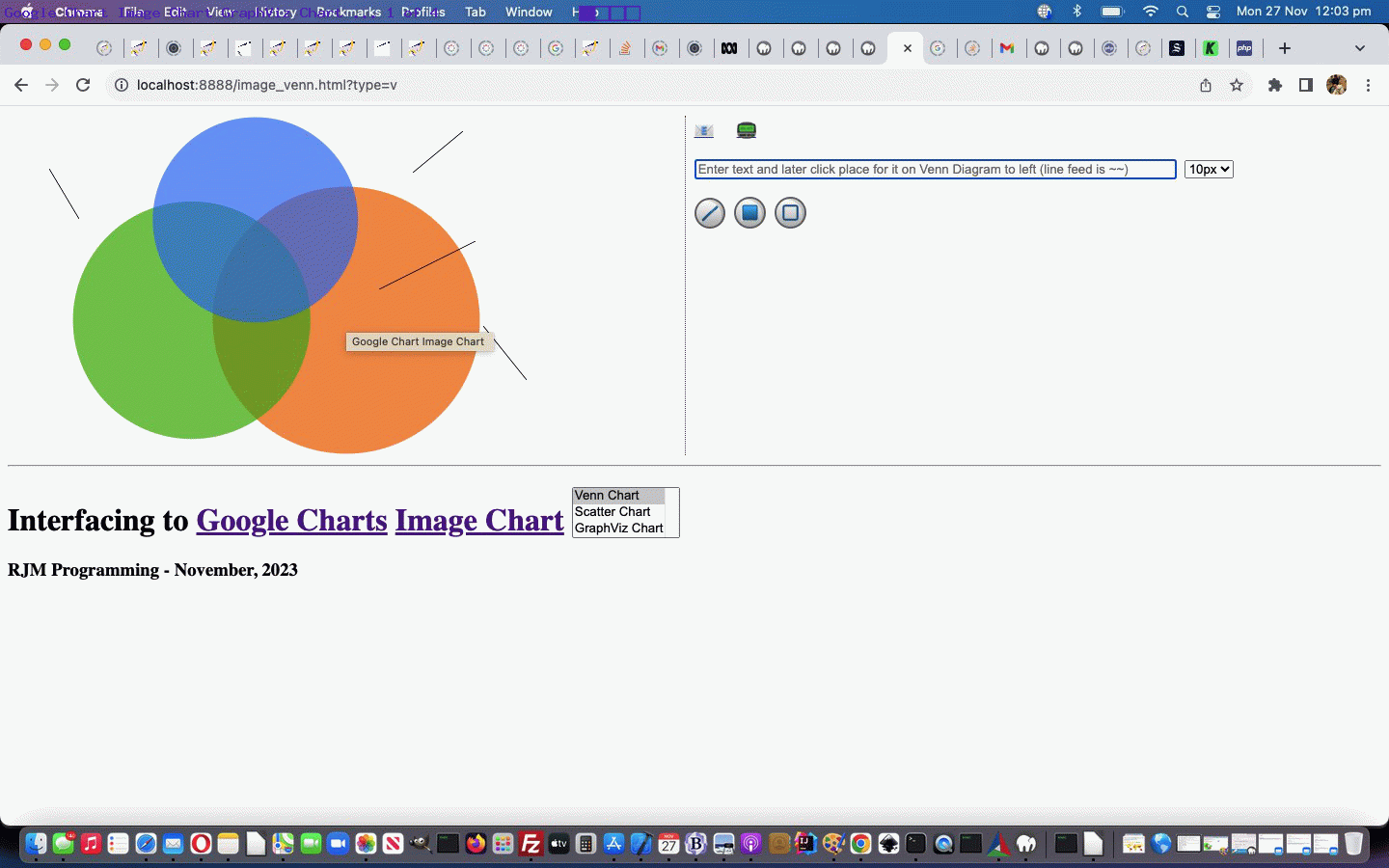Launch Photos from the Dock
Image resolution: width=1389 pixels, height=868 pixels.
[366, 844]
